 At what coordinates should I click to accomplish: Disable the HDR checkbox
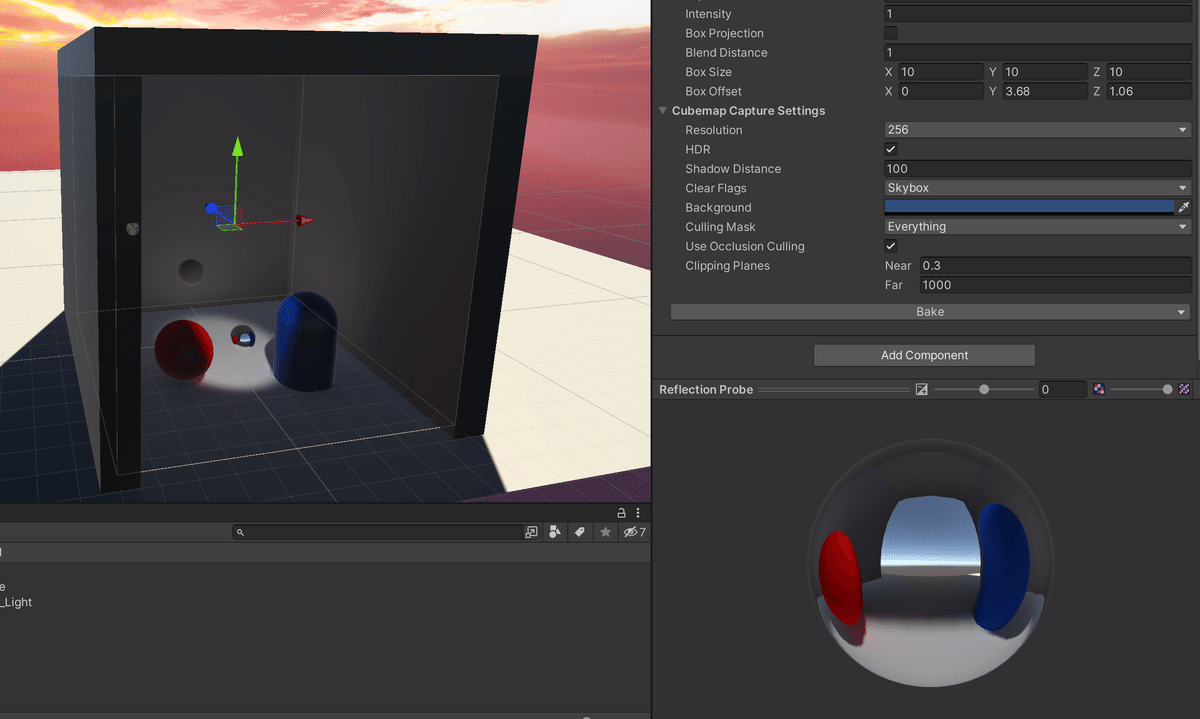(889, 148)
